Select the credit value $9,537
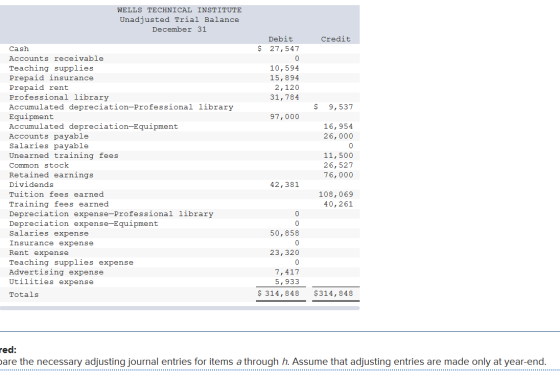 333,107
